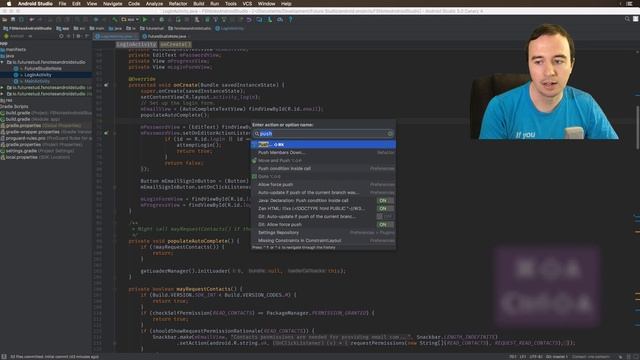Open the Navigate menu
The height and width of the screenshot is (360, 640).
coord(112,4)
